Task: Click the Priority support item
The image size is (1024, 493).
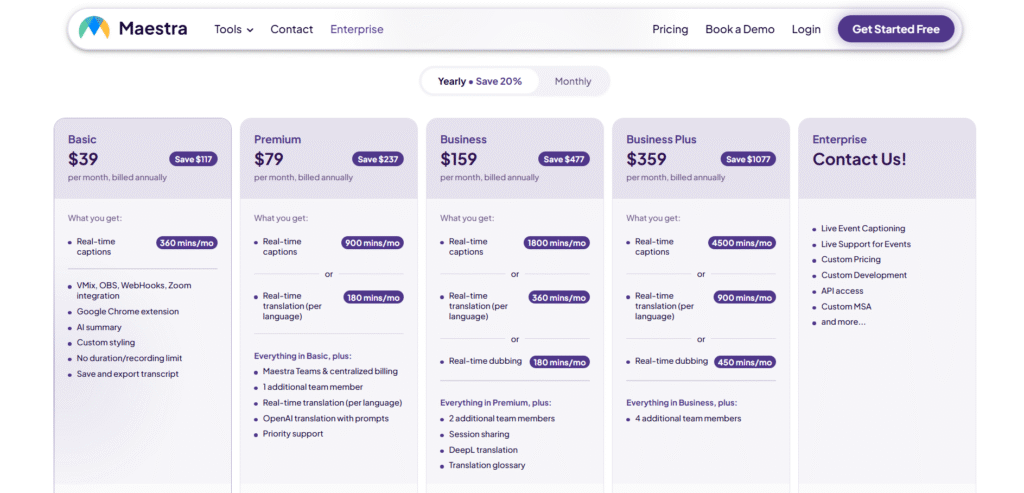Action: point(293,434)
